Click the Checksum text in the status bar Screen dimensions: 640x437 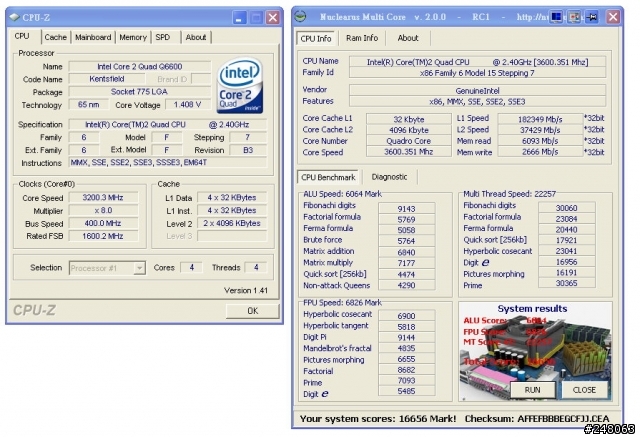537,419
